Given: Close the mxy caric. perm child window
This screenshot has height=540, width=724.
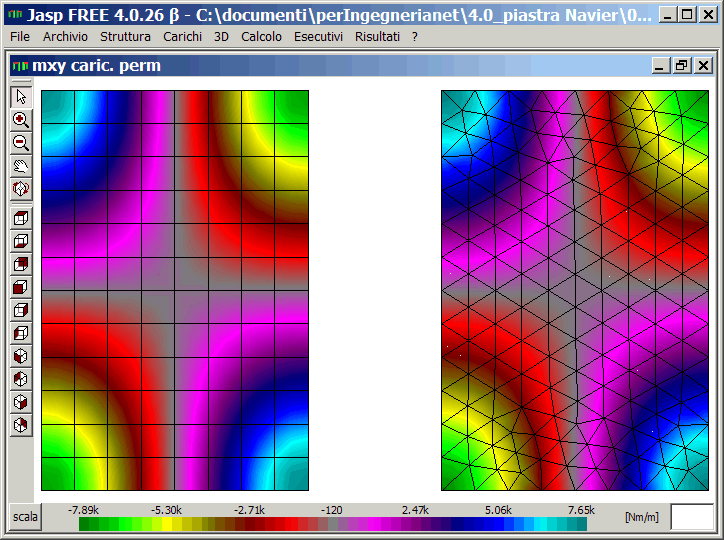Looking at the screenshot, I should [703, 66].
